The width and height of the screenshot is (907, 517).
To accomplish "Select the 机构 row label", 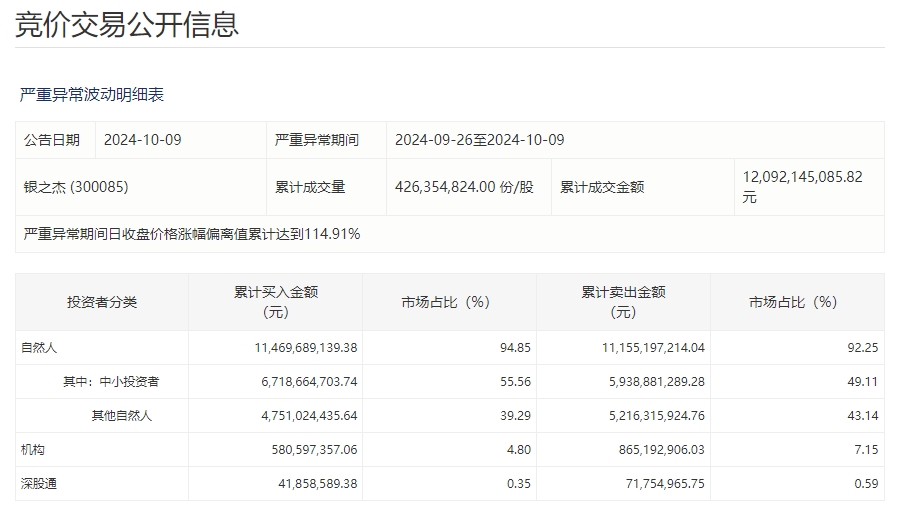I will [34, 450].
